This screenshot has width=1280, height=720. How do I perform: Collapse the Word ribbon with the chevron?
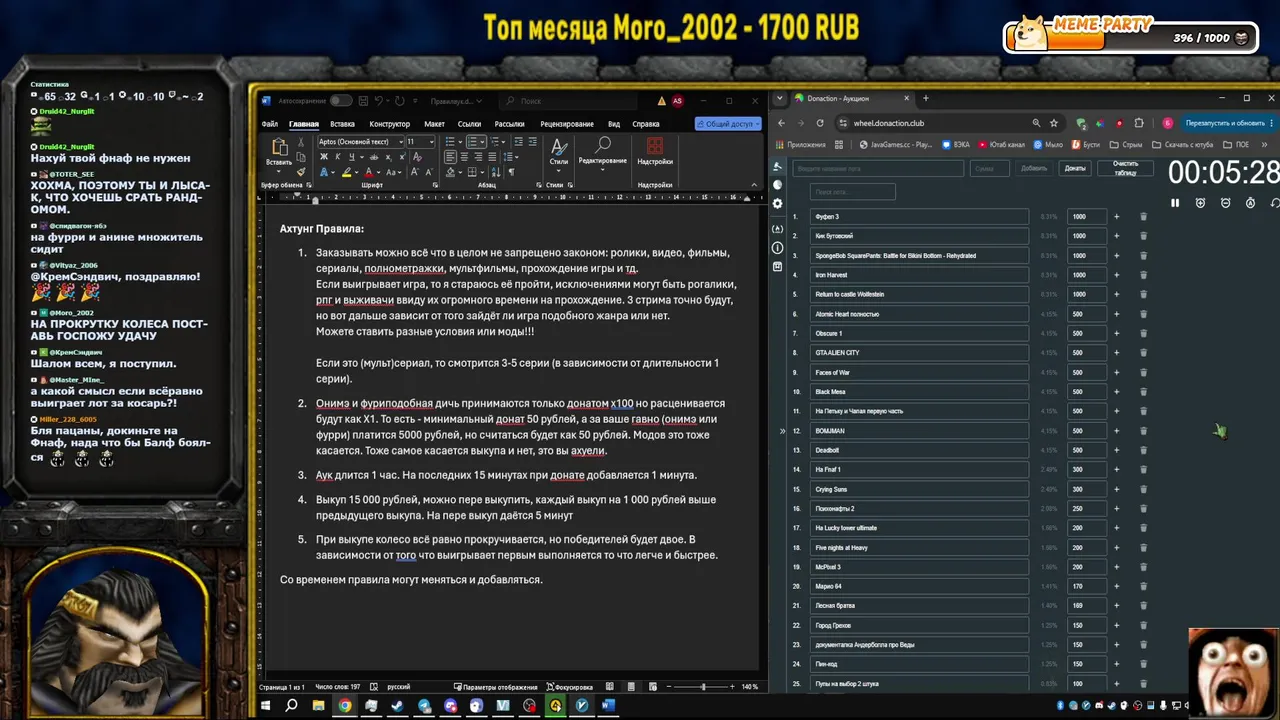click(754, 184)
